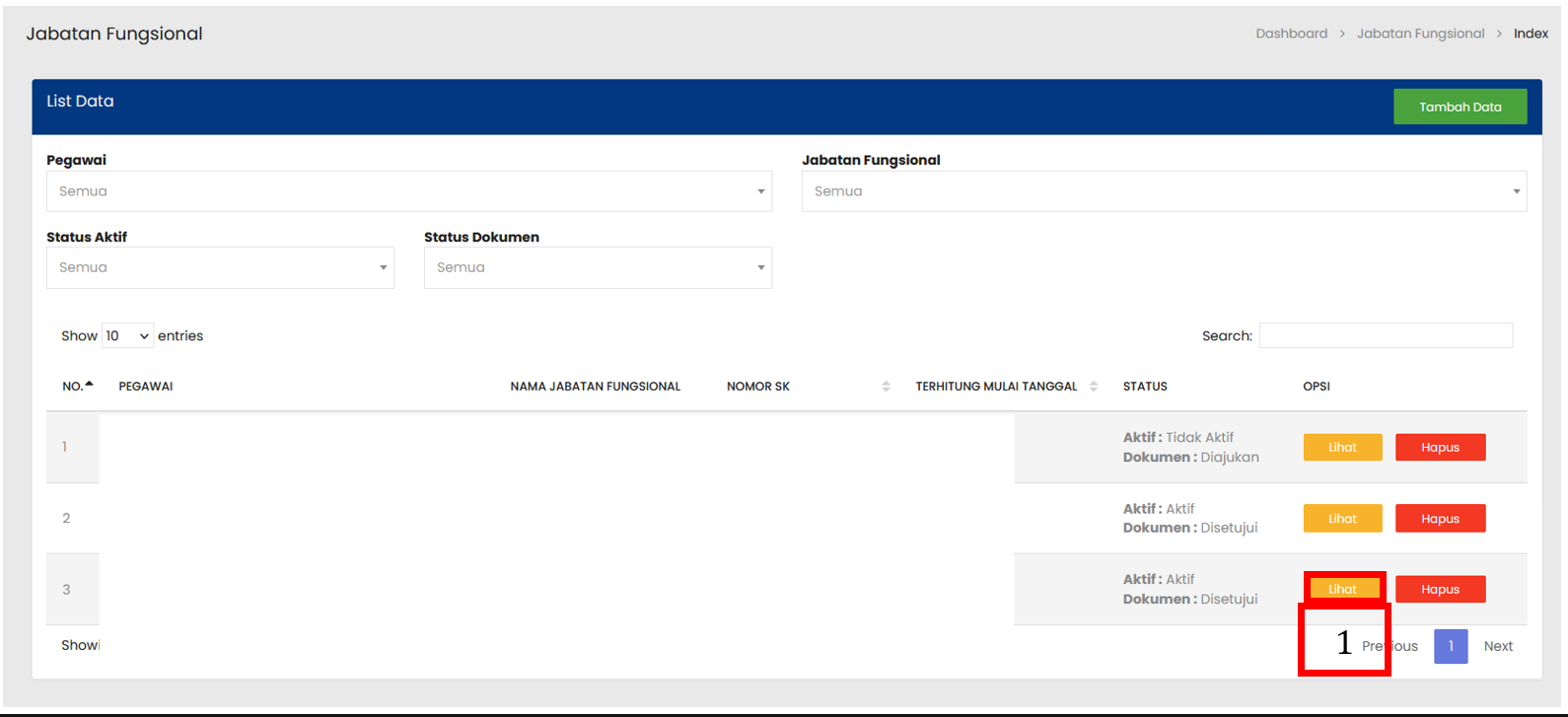The width and height of the screenshot is (1568, 717).
Task: Delete row 3 using Hapus
Action: point(1440,589)
